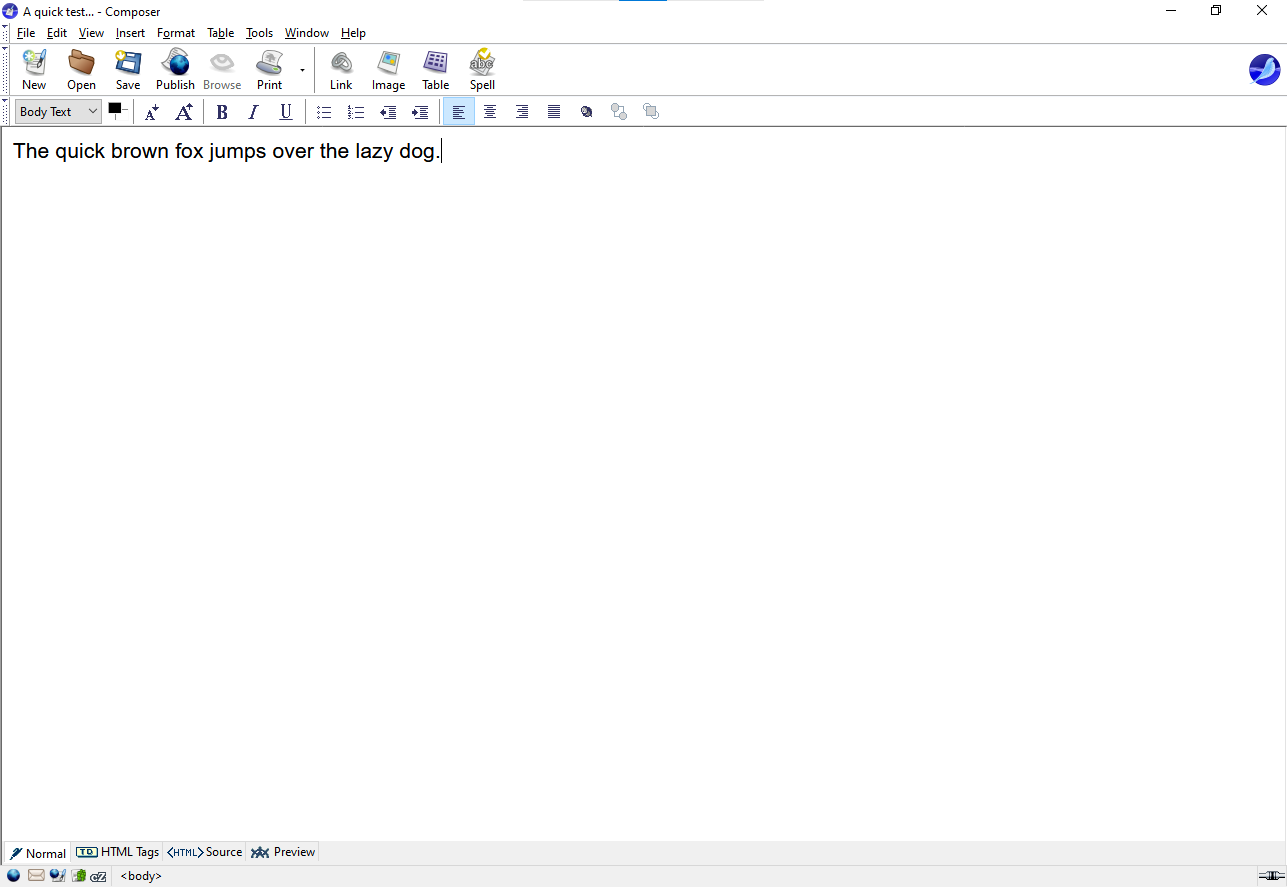Choose the black text color swatch
The width and height of the screenshot is (1287, 887).
pyautogui.click(x=114, y=108)
